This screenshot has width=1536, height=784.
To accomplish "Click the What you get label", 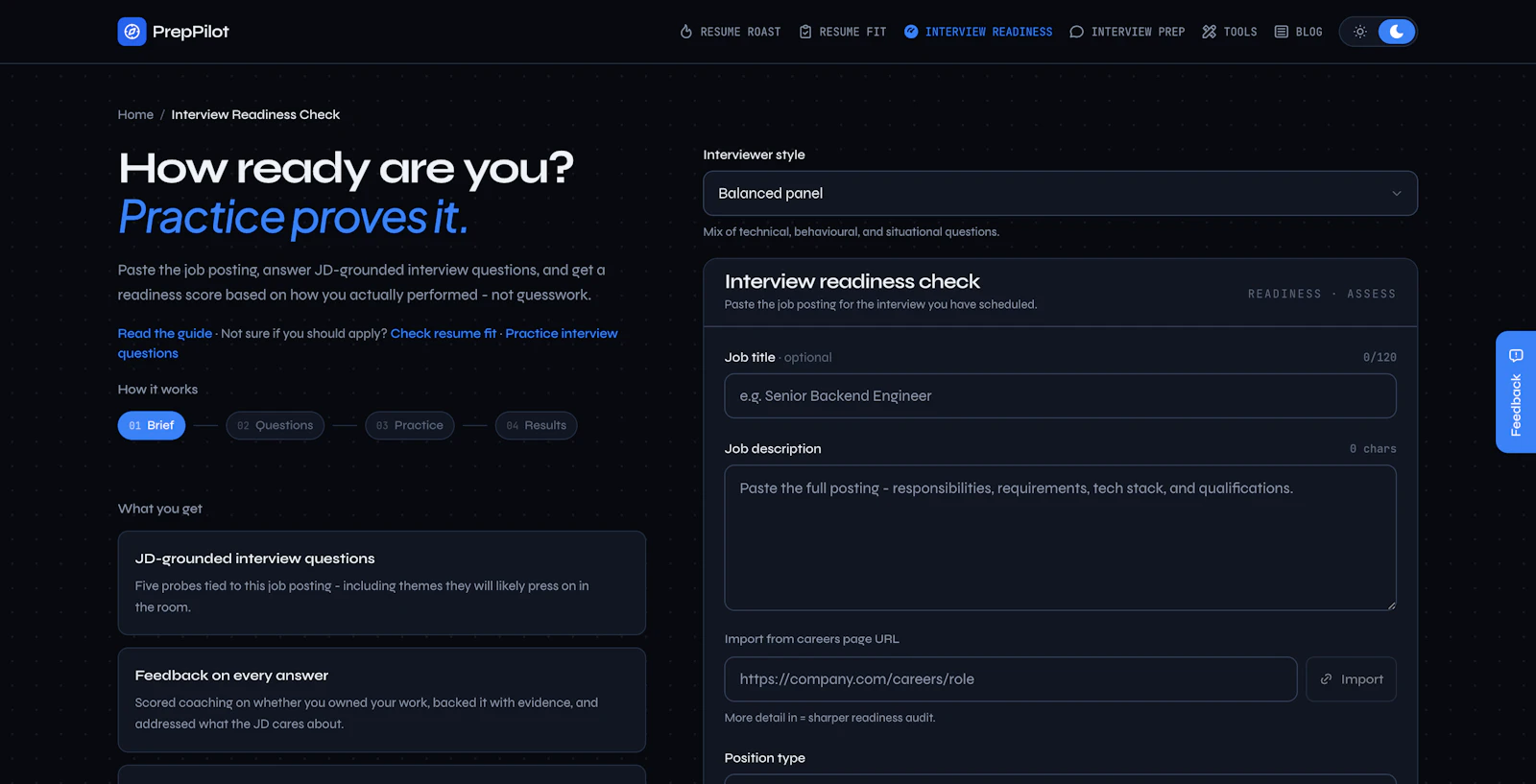I will 160,509.
